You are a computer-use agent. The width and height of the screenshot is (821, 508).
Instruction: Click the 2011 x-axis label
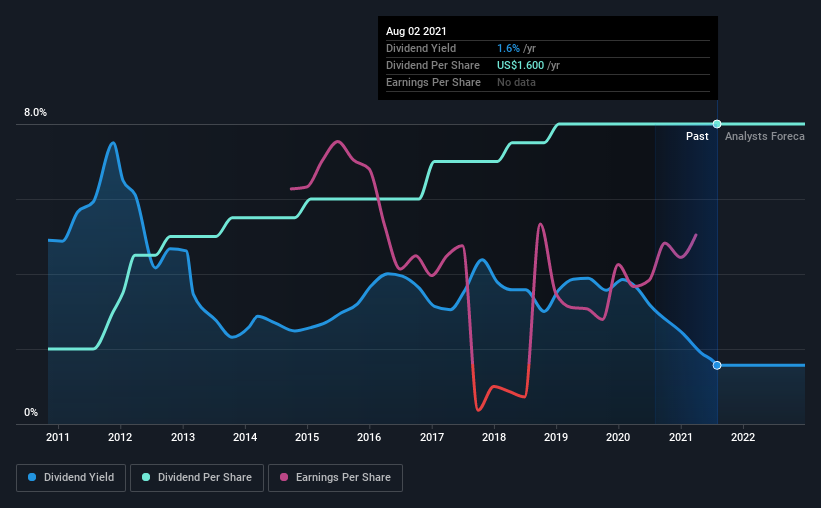pos(58,437)
